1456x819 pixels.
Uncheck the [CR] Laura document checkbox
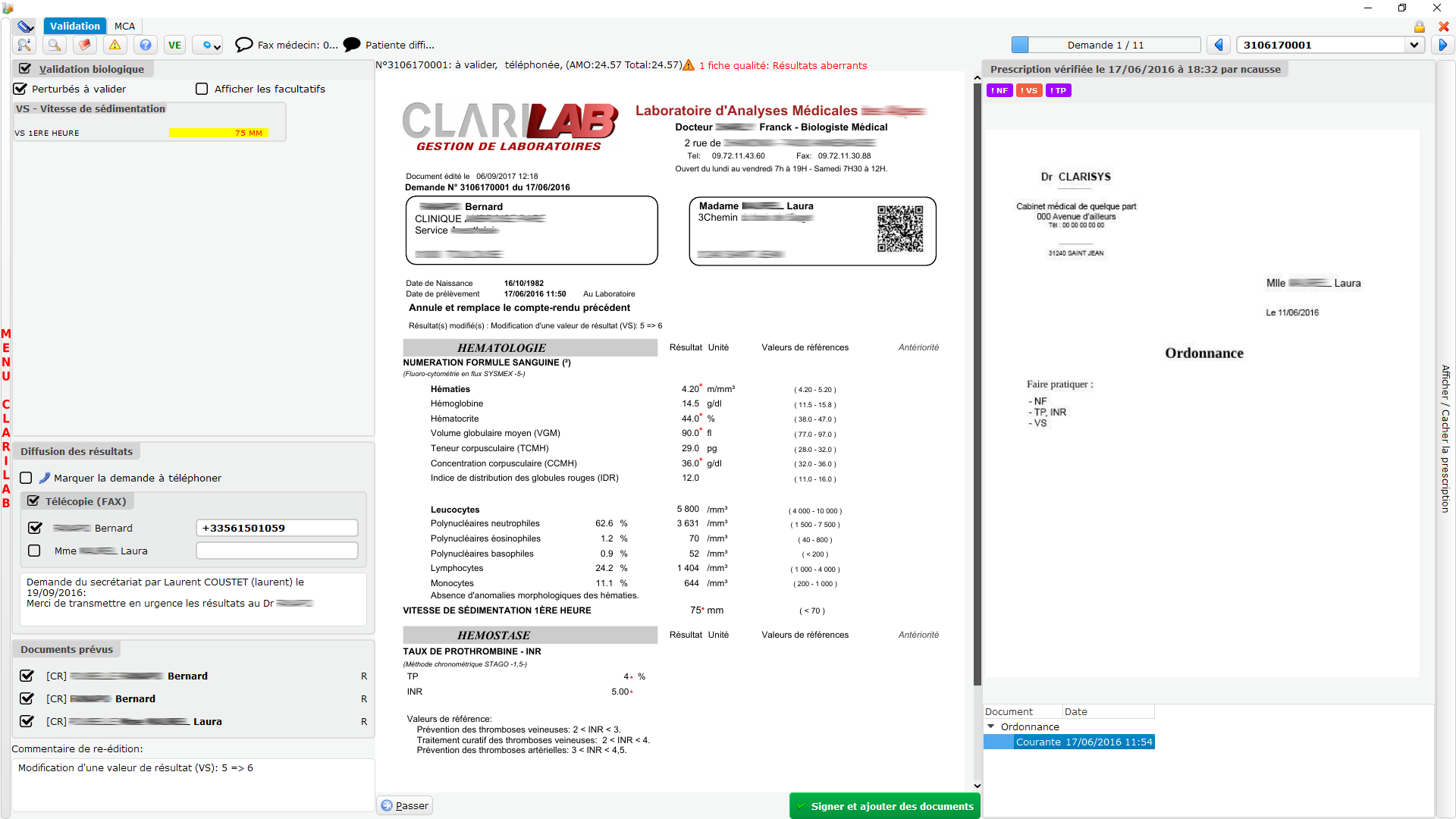pyautogui.click(x=27, y=721)
